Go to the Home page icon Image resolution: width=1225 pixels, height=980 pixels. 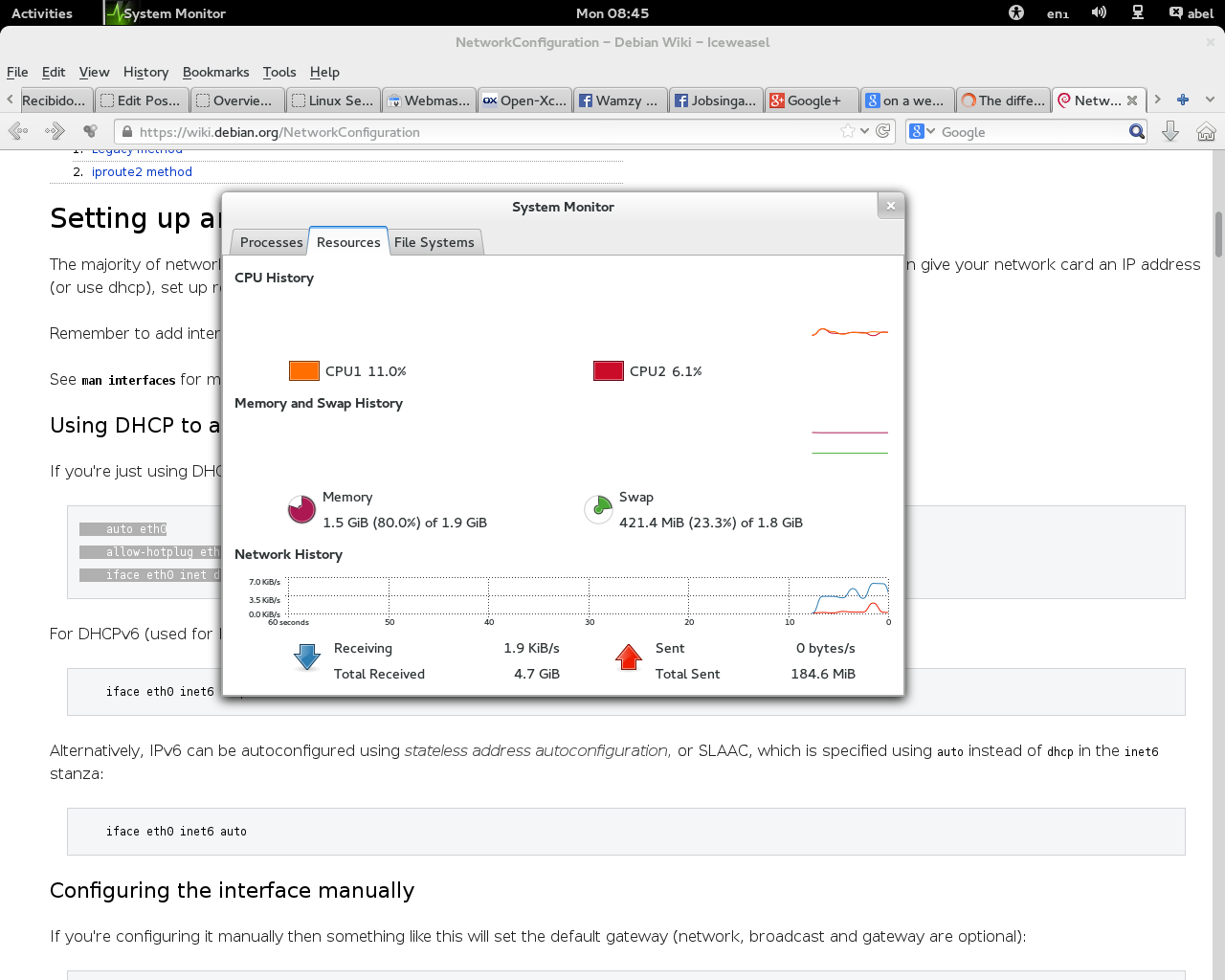click(1206, 131)
